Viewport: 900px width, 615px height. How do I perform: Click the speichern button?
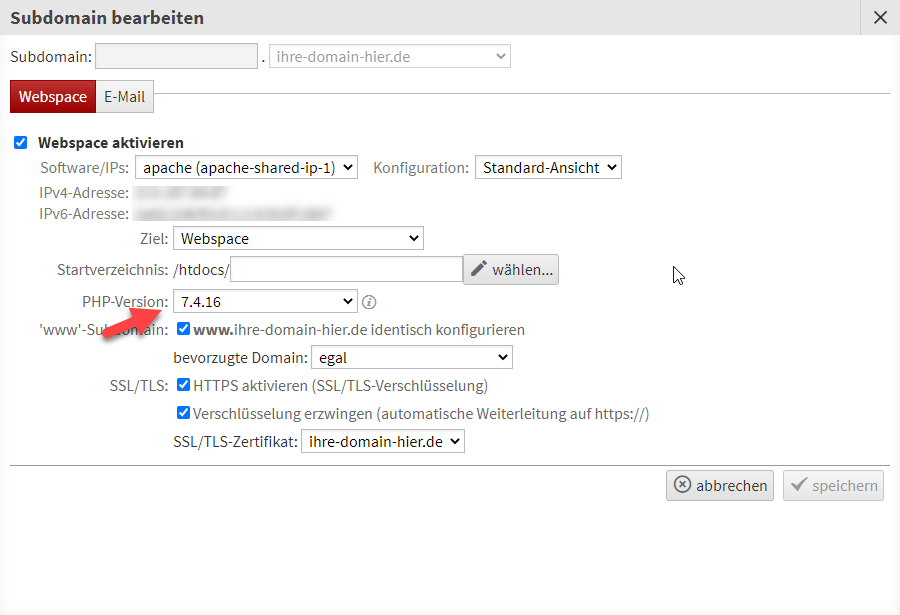tap(833, 485)
